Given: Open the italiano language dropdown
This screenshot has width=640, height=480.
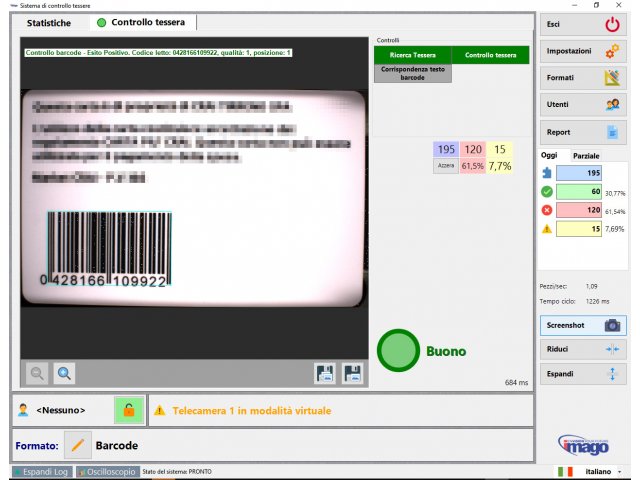Looking at the screenshot, I should click(602, 471).
